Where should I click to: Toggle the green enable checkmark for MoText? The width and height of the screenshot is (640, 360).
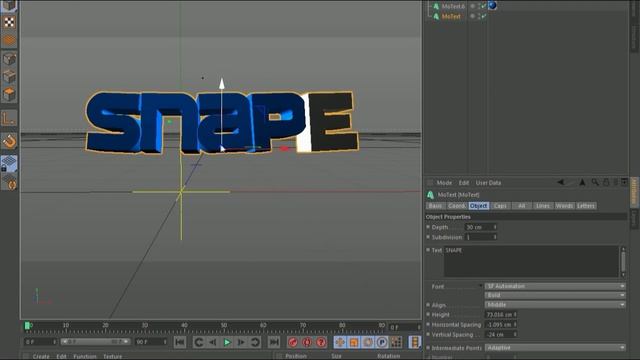(x=483, y=16)
